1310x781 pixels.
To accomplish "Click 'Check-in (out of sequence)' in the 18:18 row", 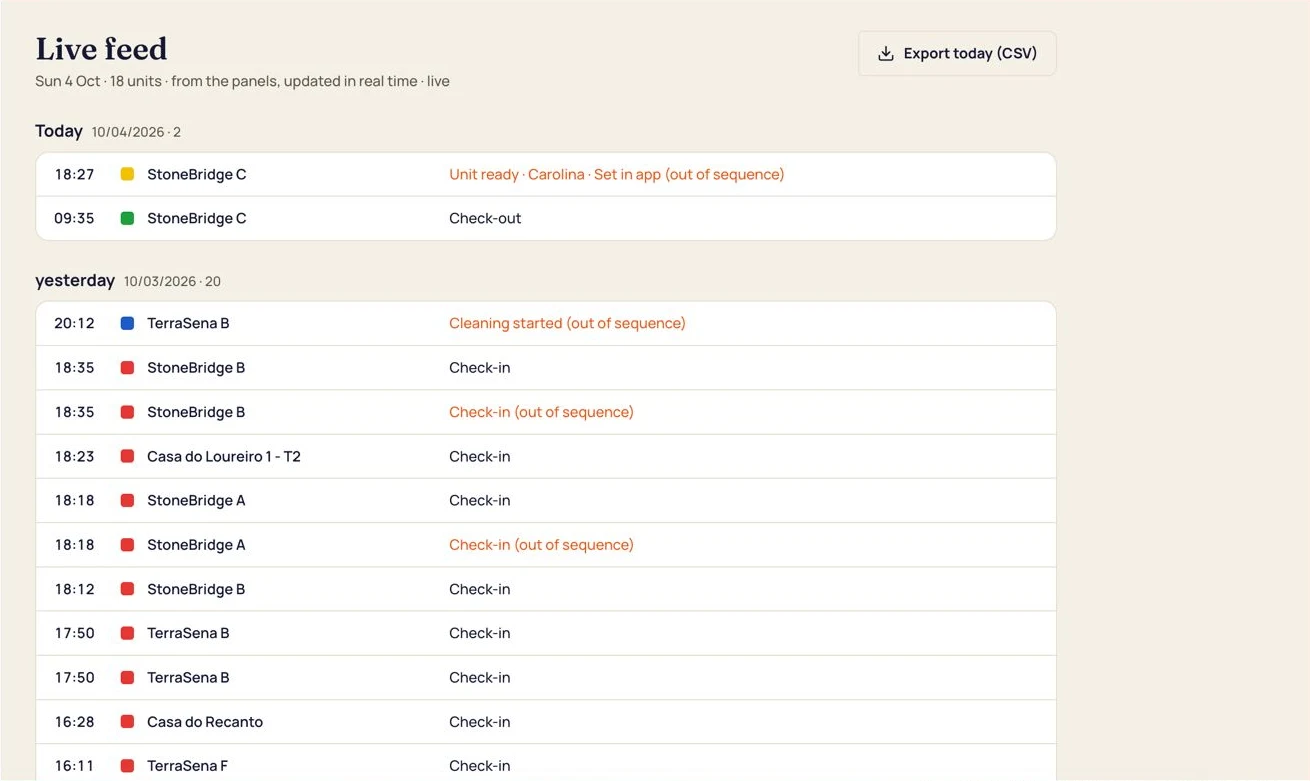I will point(541,545).
